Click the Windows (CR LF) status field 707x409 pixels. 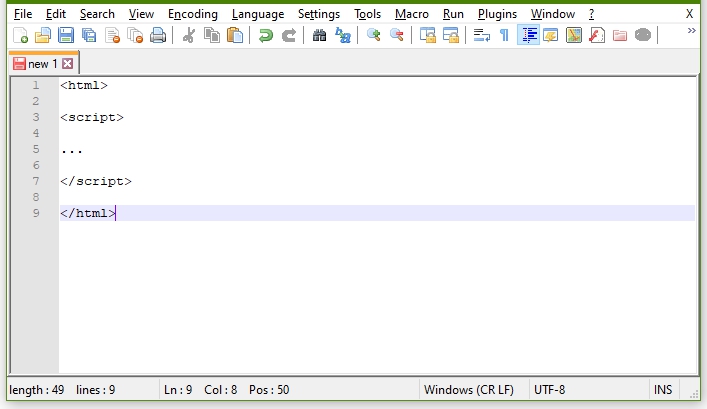pos(469,390)
